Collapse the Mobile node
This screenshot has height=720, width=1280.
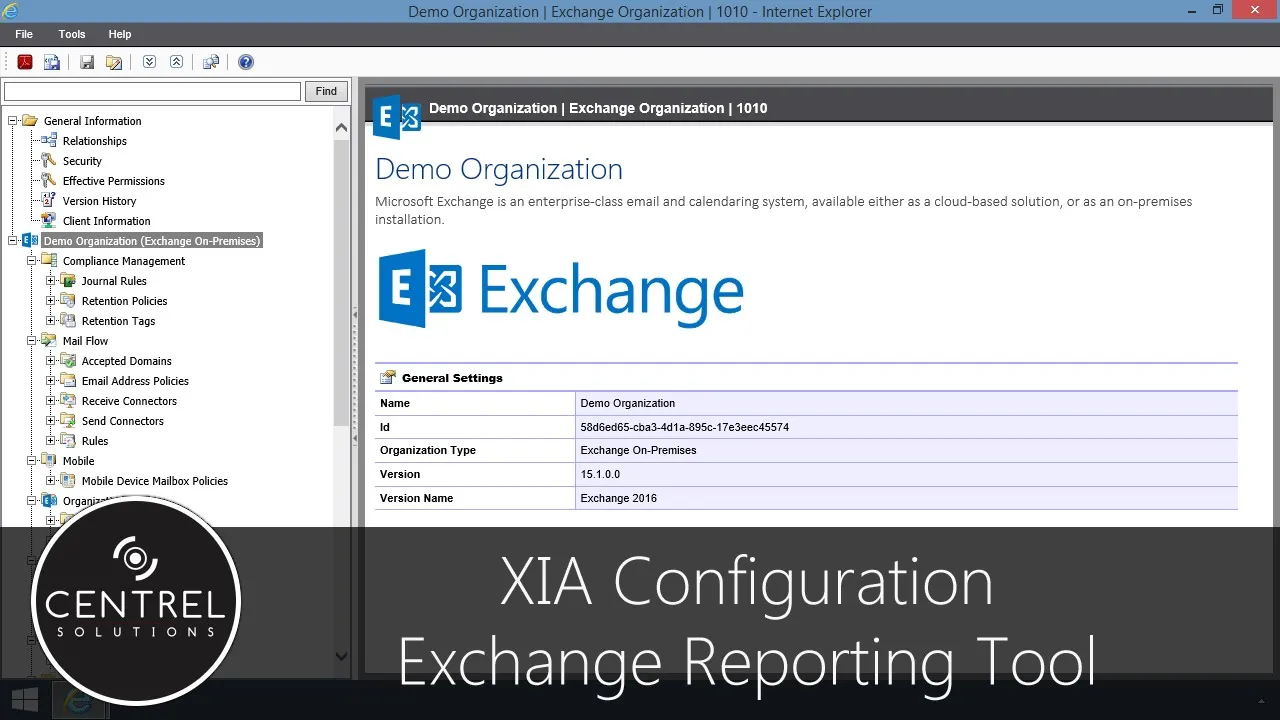pyautogui.click(x=32, y=461)
